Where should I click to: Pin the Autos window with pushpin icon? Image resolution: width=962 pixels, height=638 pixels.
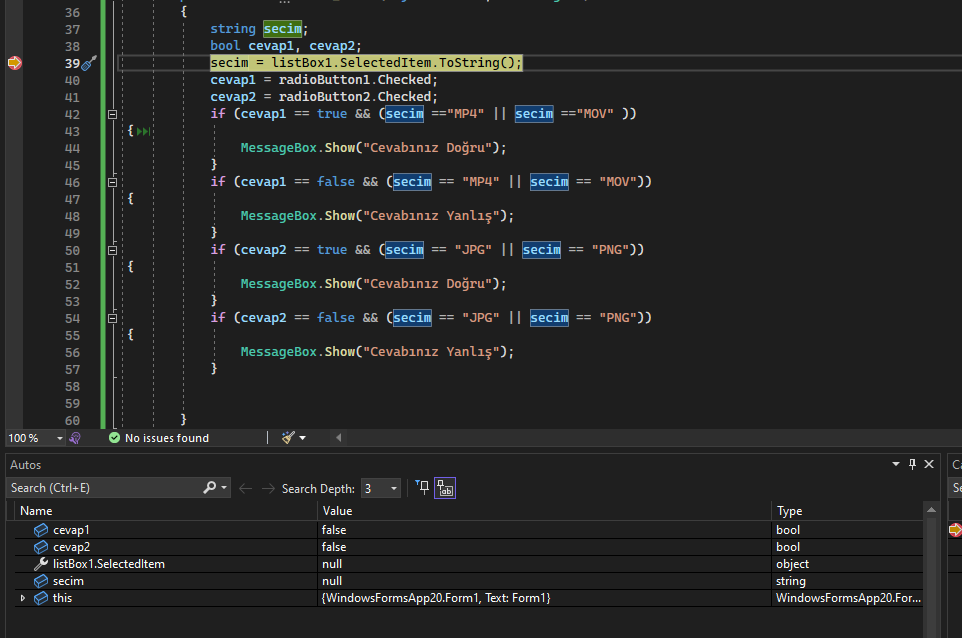pos(911,464)
